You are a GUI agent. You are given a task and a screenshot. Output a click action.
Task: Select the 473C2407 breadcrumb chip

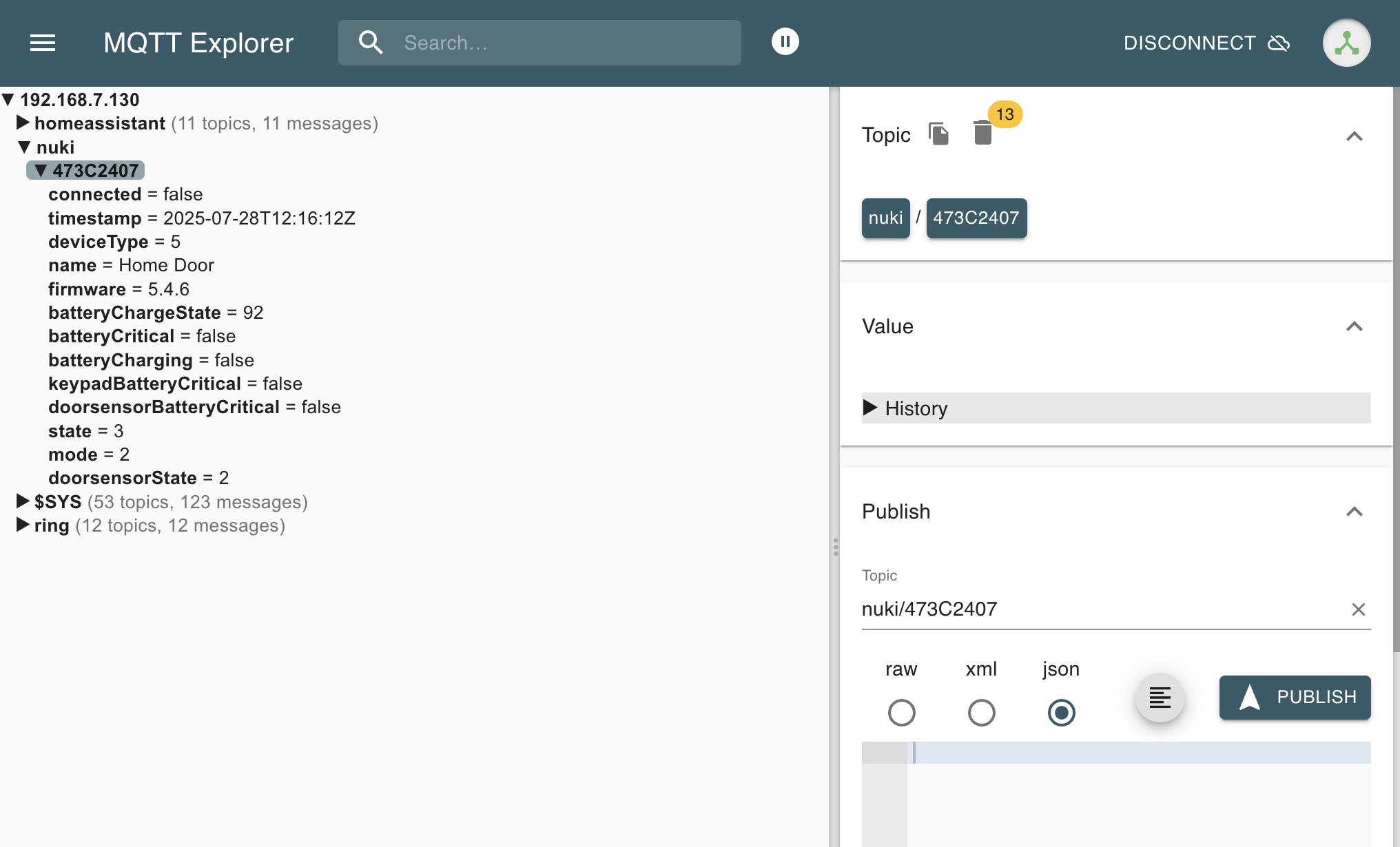click(976, 218)
